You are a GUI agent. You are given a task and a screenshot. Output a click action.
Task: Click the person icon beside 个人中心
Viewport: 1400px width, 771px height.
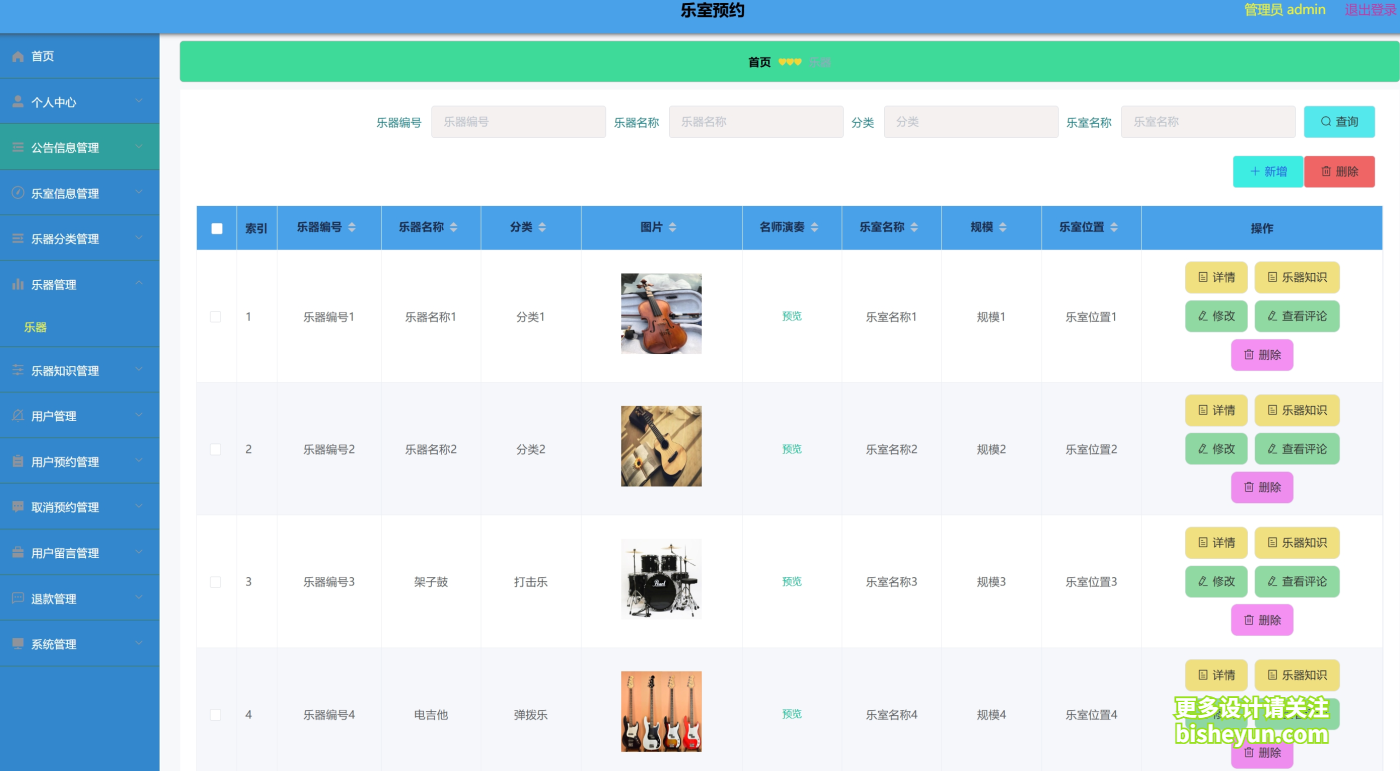[x=18, y=102]
